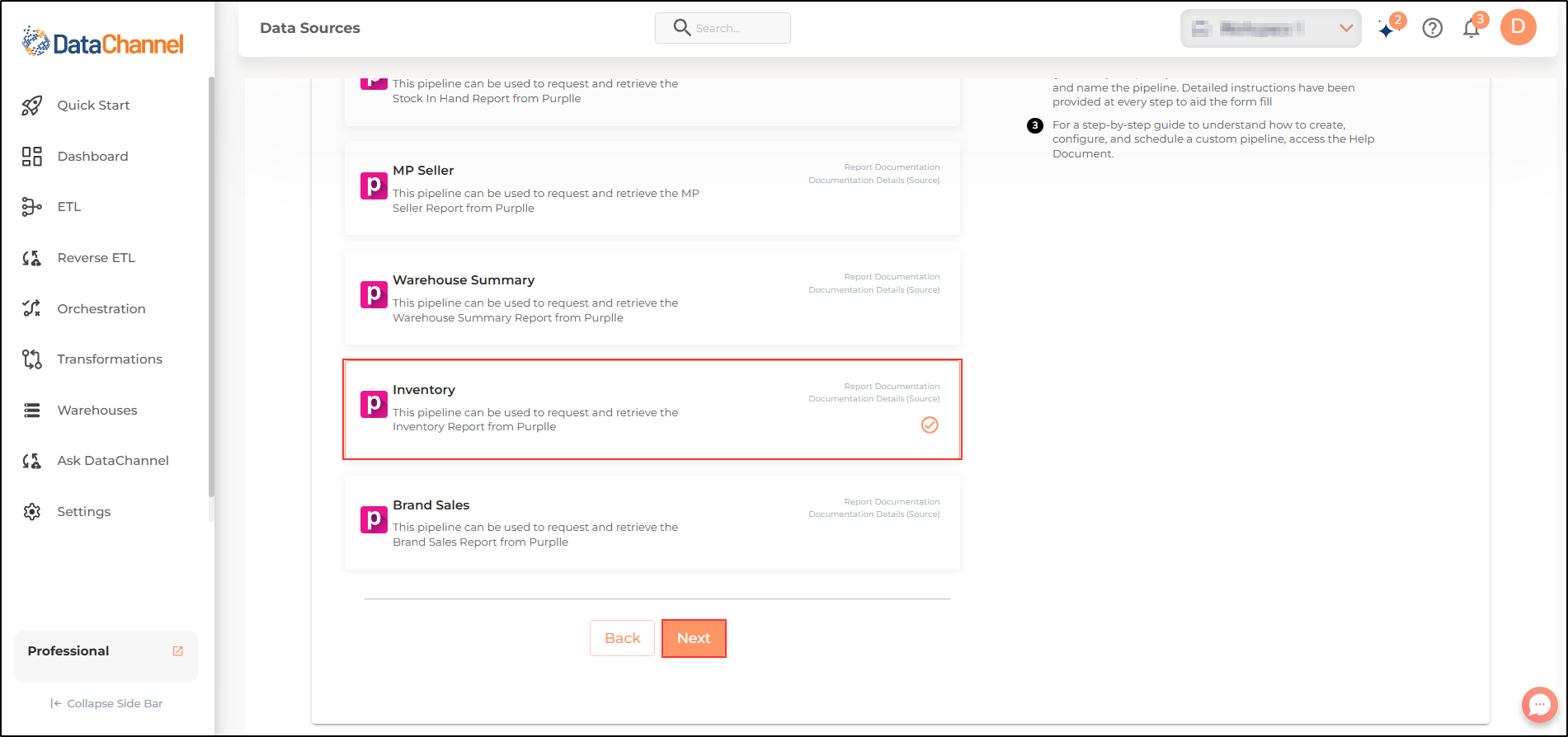This screenshot has width=1568, height=737.
Task: Click the Settings gear icon
Action: tap(31, 512)
